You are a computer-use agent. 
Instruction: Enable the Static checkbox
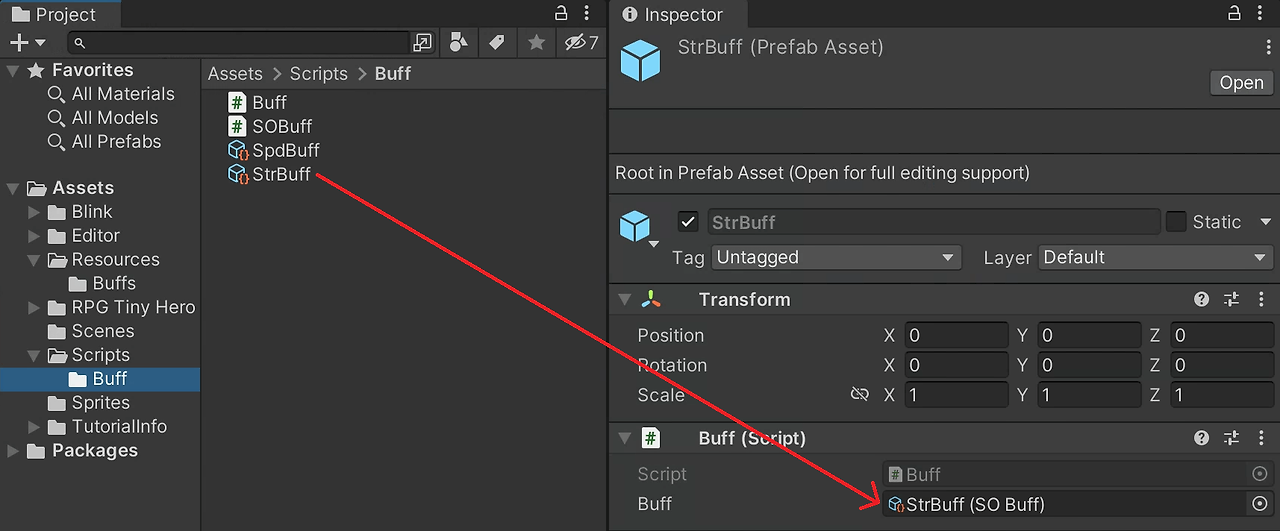click(1176, 222)
